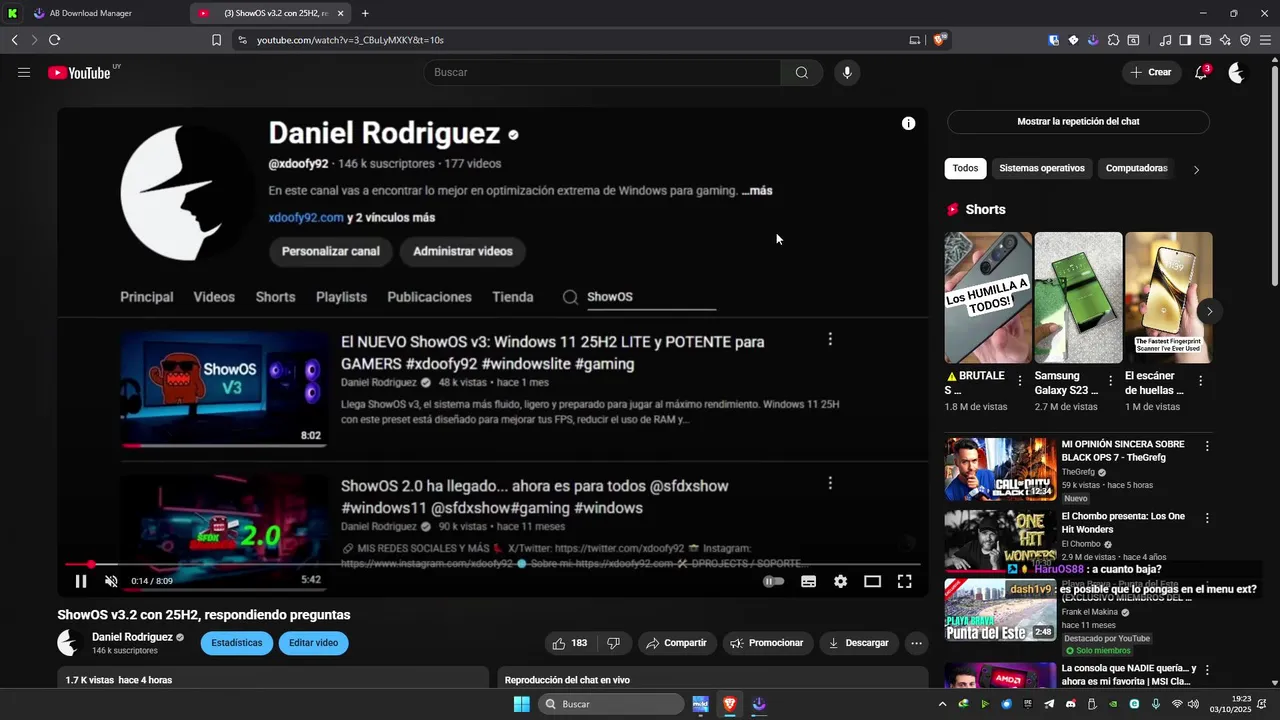
Task: Bookmark this page in address bar
Action: click(x=216, y=40)
